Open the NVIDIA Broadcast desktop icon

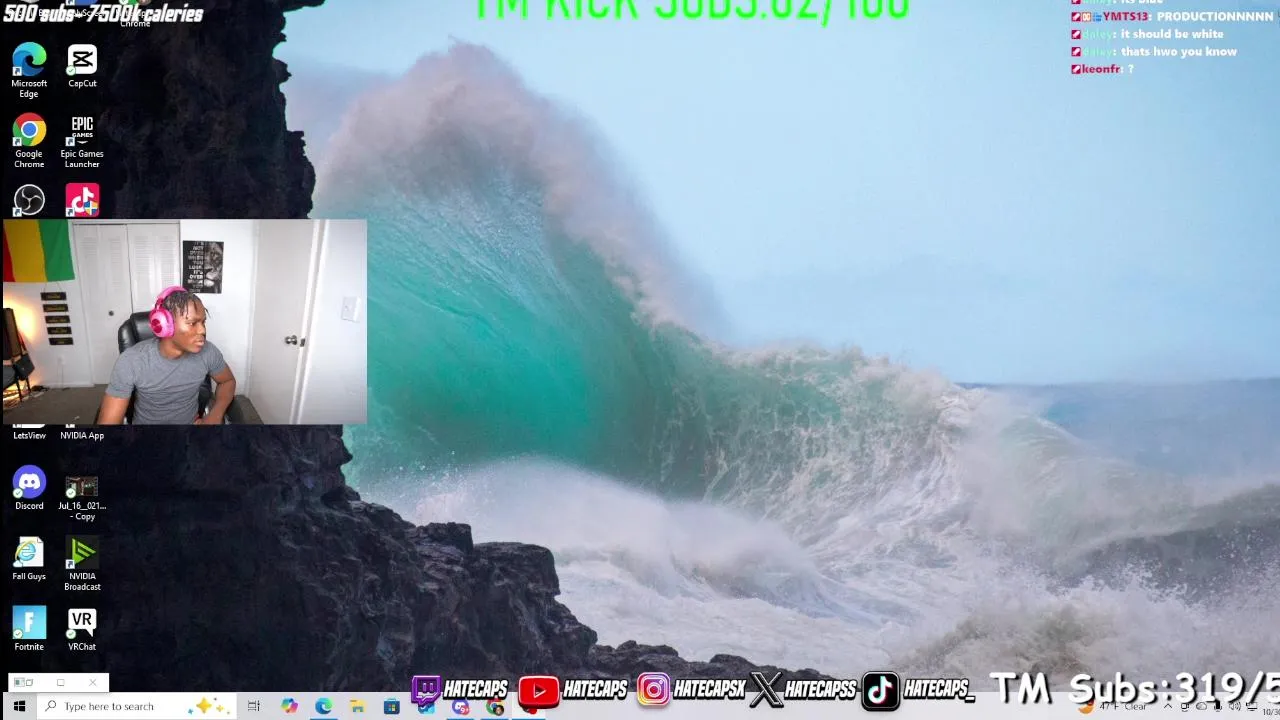(82, 564)
